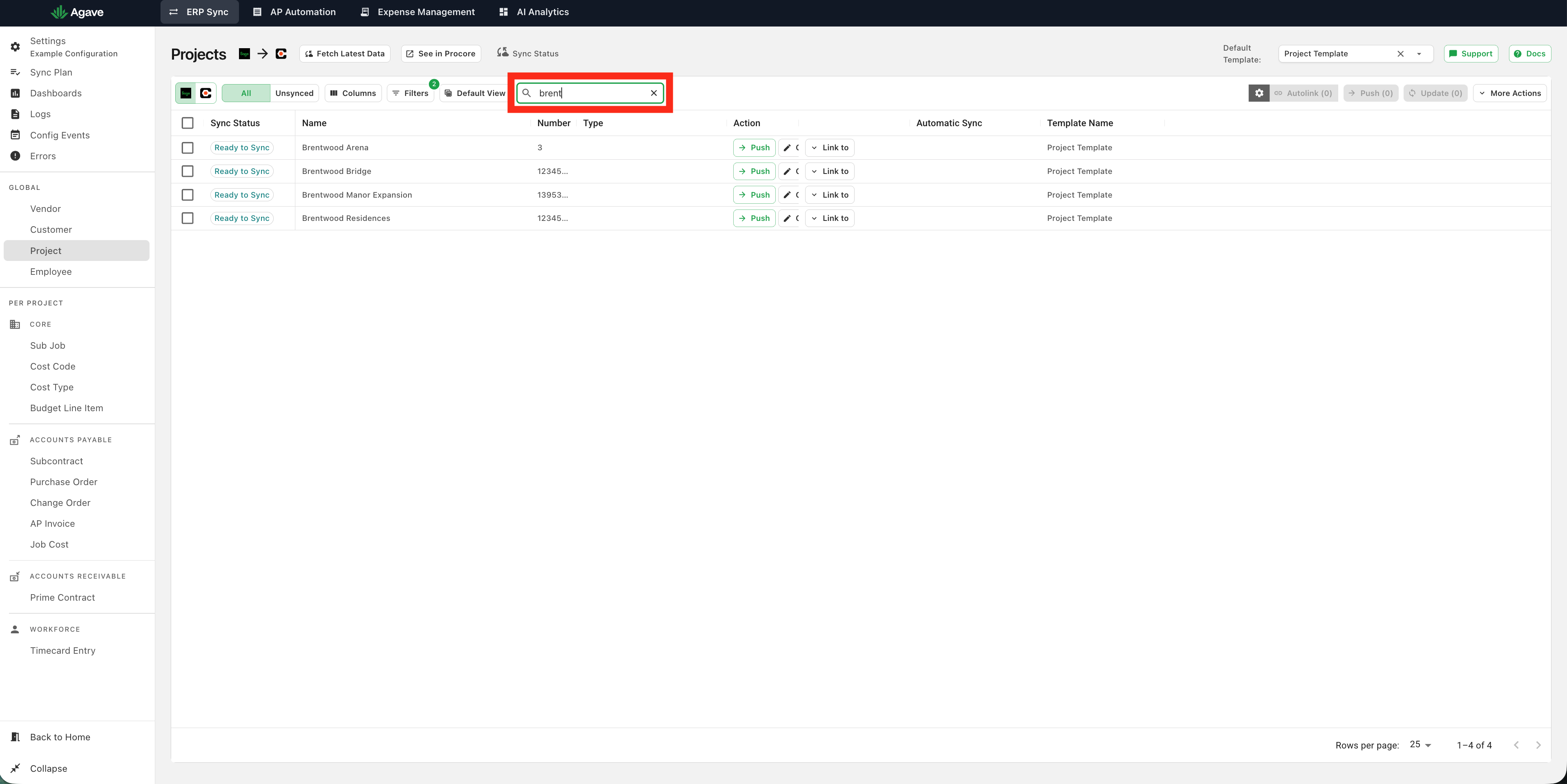Go to next page arrow in pagination

[1538, 745]
